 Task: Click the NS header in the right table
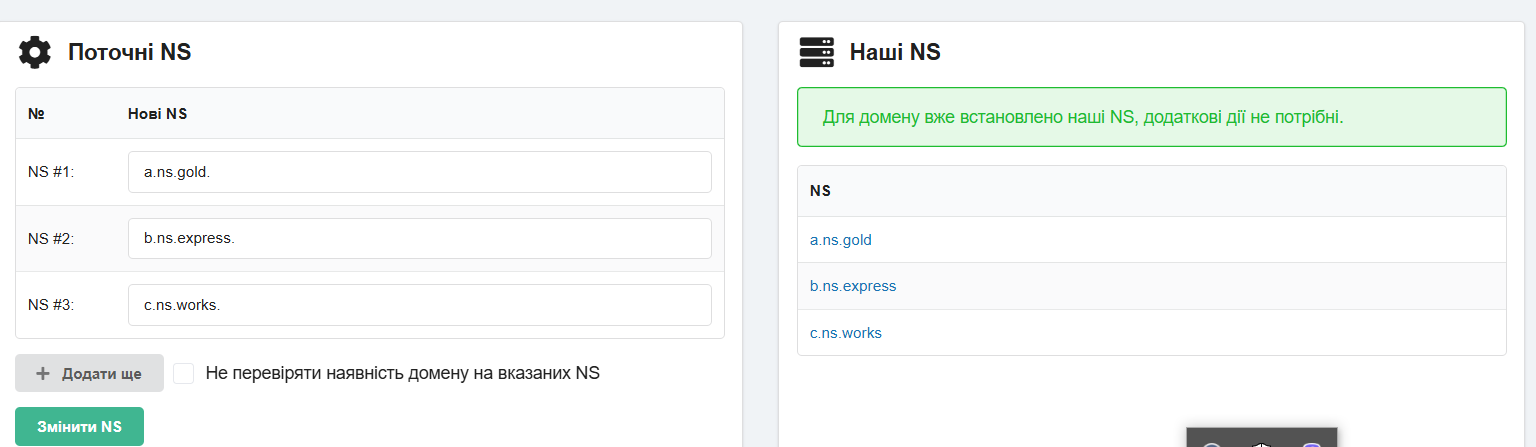click(x=820, y=191)
